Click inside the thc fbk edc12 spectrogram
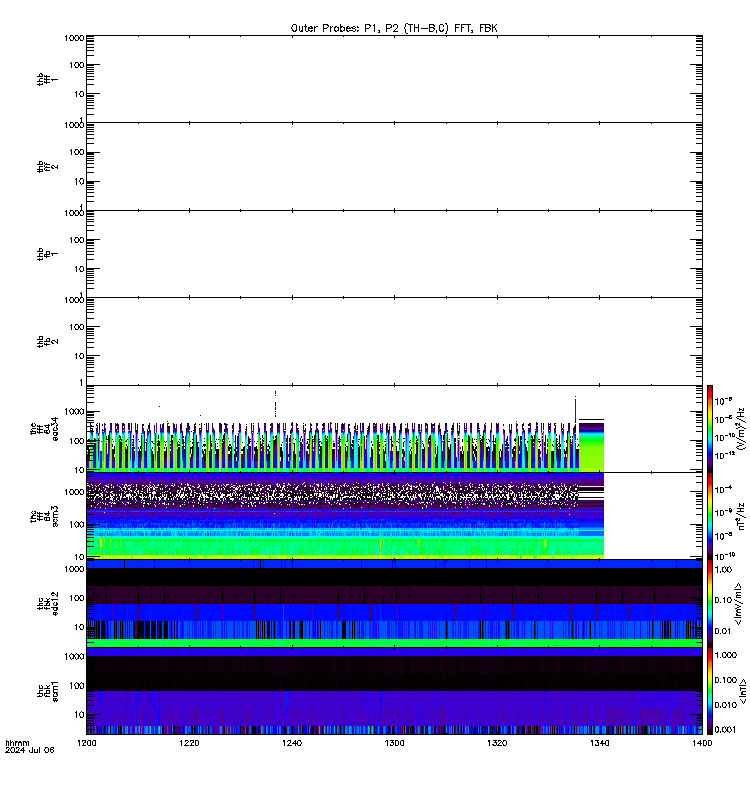Viewport: 750px width, 800px height. click(394, 604)
